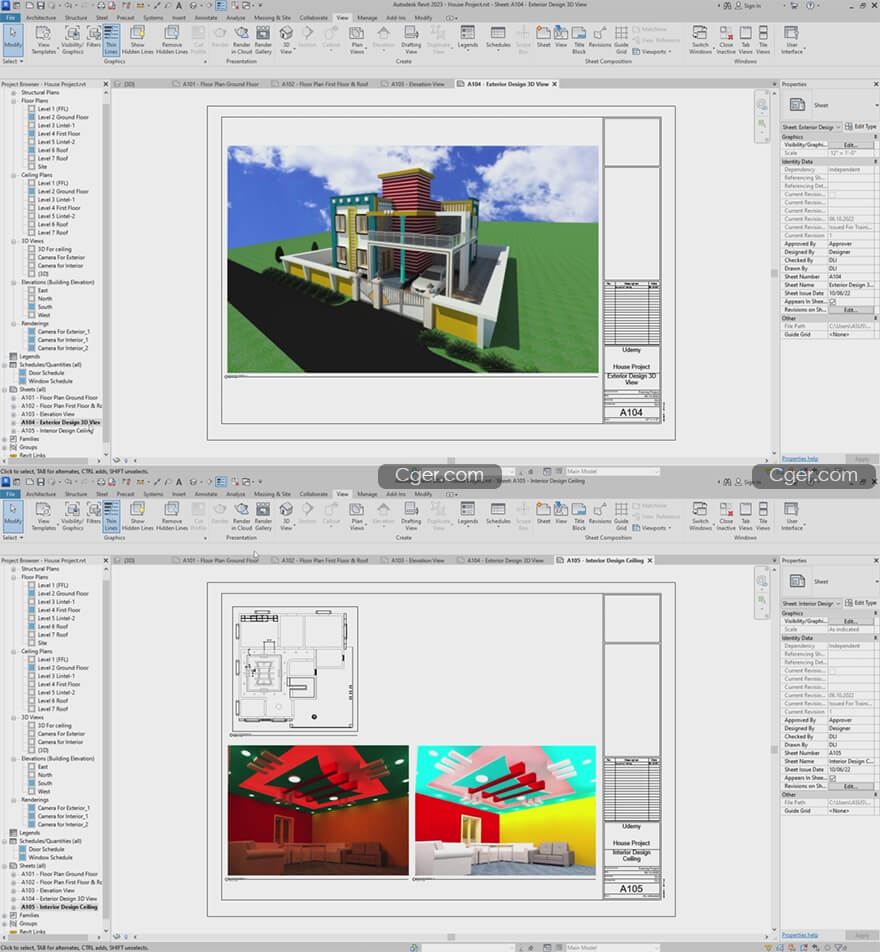The height and width of the screenshot is (952, 880).
Task: Click the ceiling plan viewport on sheet A105
Action: point(295,668)
